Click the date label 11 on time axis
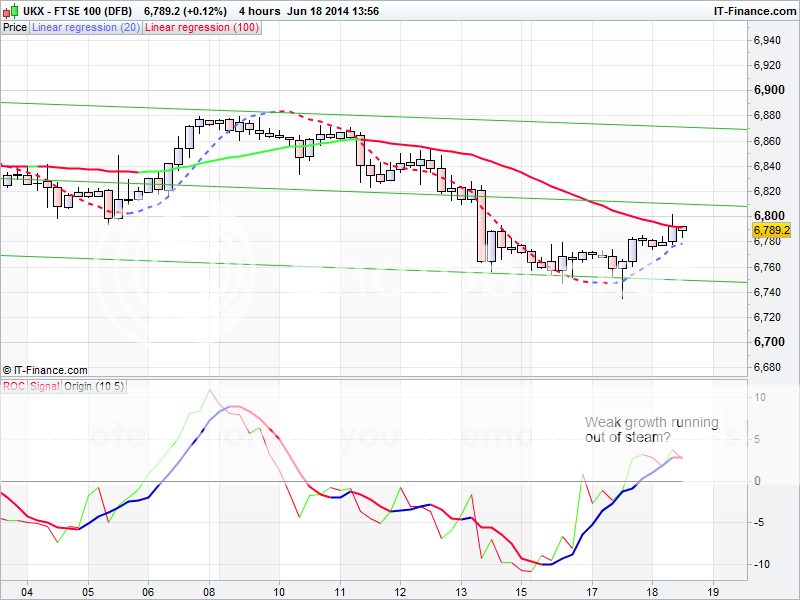This screenshot has width=800, height=600. 340,592
